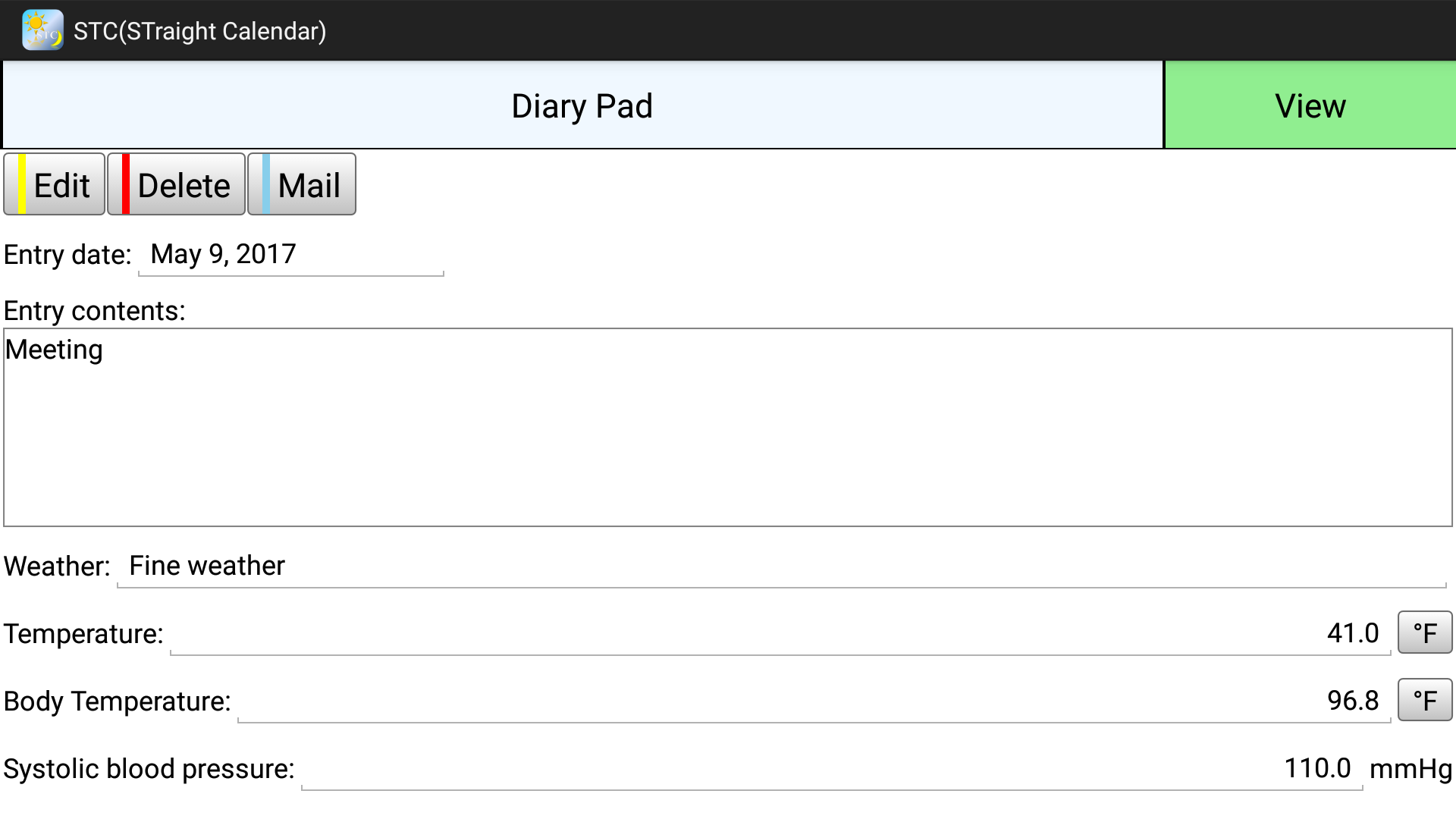This screenshot has width=1456, height=819.
Task: Select the Diary Pad header tab
Action: (582, 105)
